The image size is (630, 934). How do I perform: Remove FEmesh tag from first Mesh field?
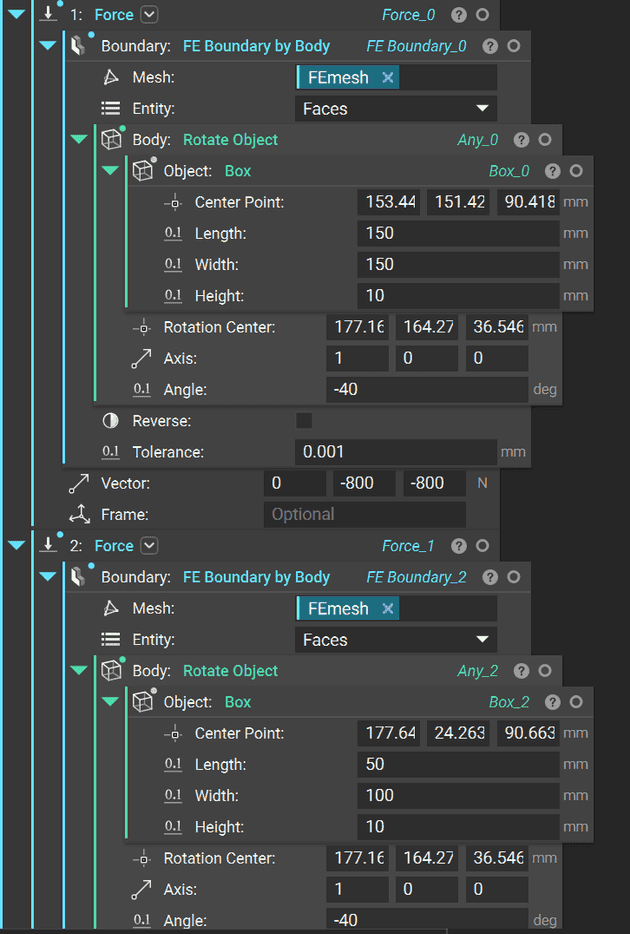(x=388, y=78)
